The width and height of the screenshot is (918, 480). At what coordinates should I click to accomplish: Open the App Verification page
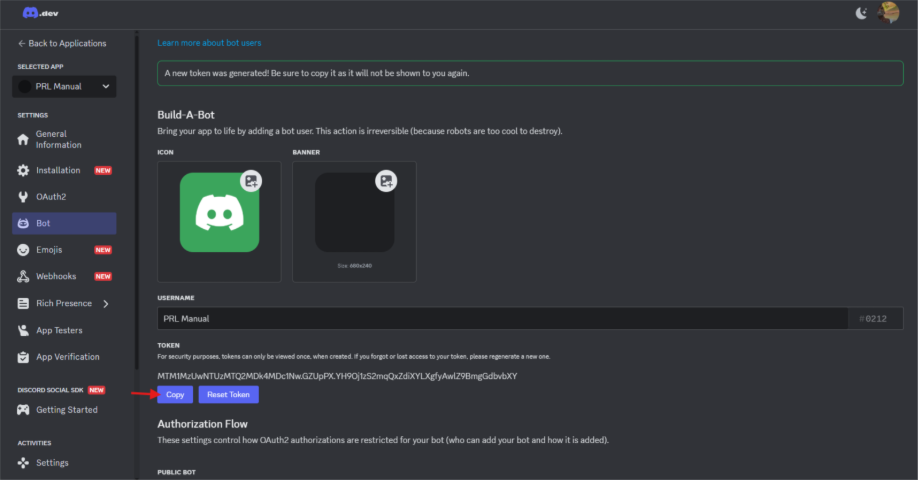tap(68, 356)
